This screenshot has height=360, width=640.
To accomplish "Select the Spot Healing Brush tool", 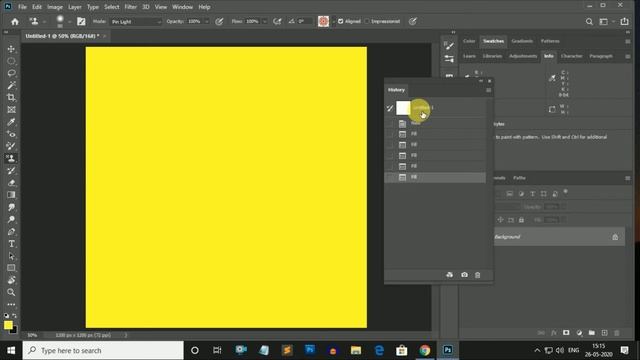I will click(11, 134).
